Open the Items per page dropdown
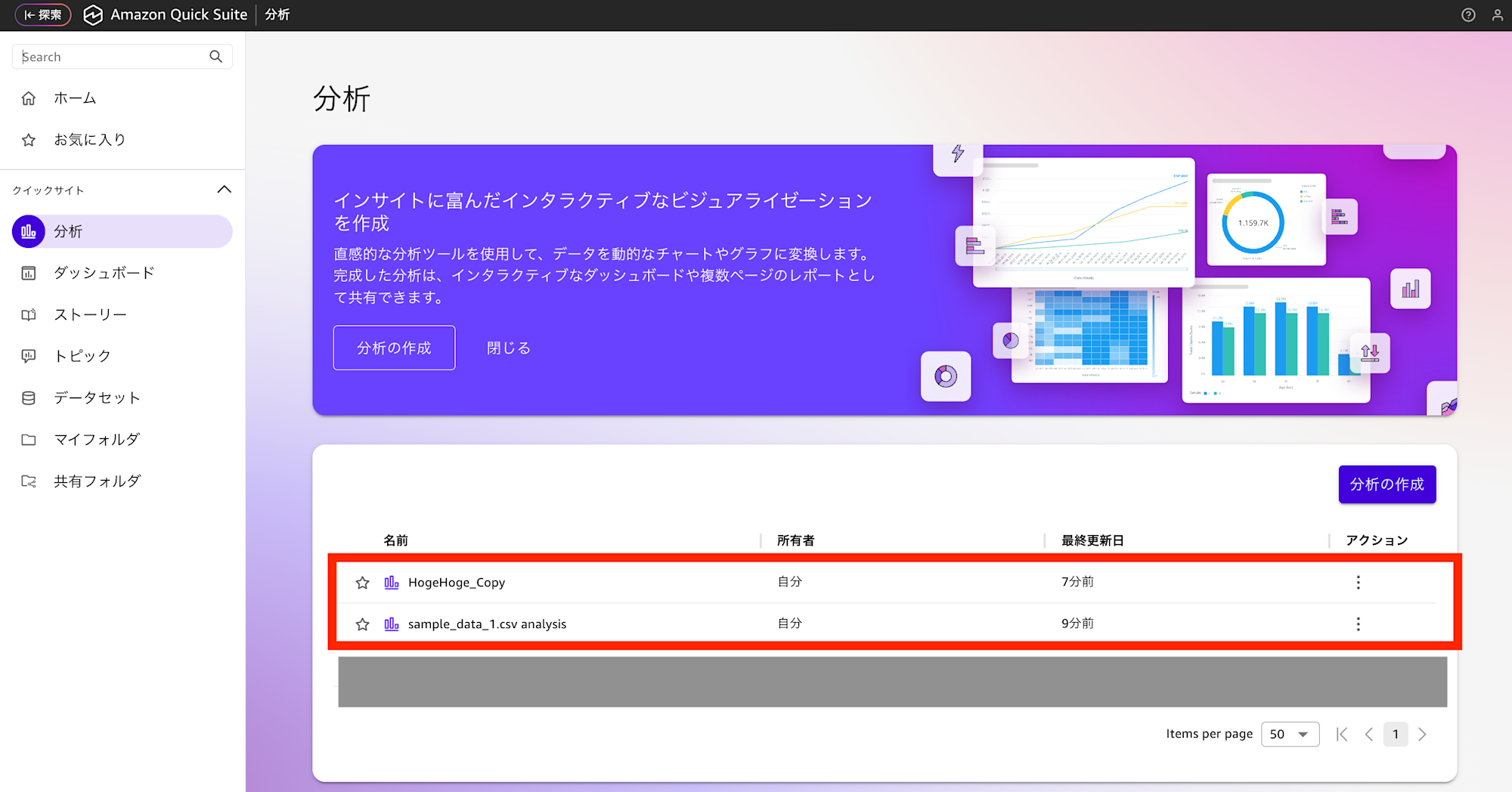1512x792 pixels. pos(1290,734)
